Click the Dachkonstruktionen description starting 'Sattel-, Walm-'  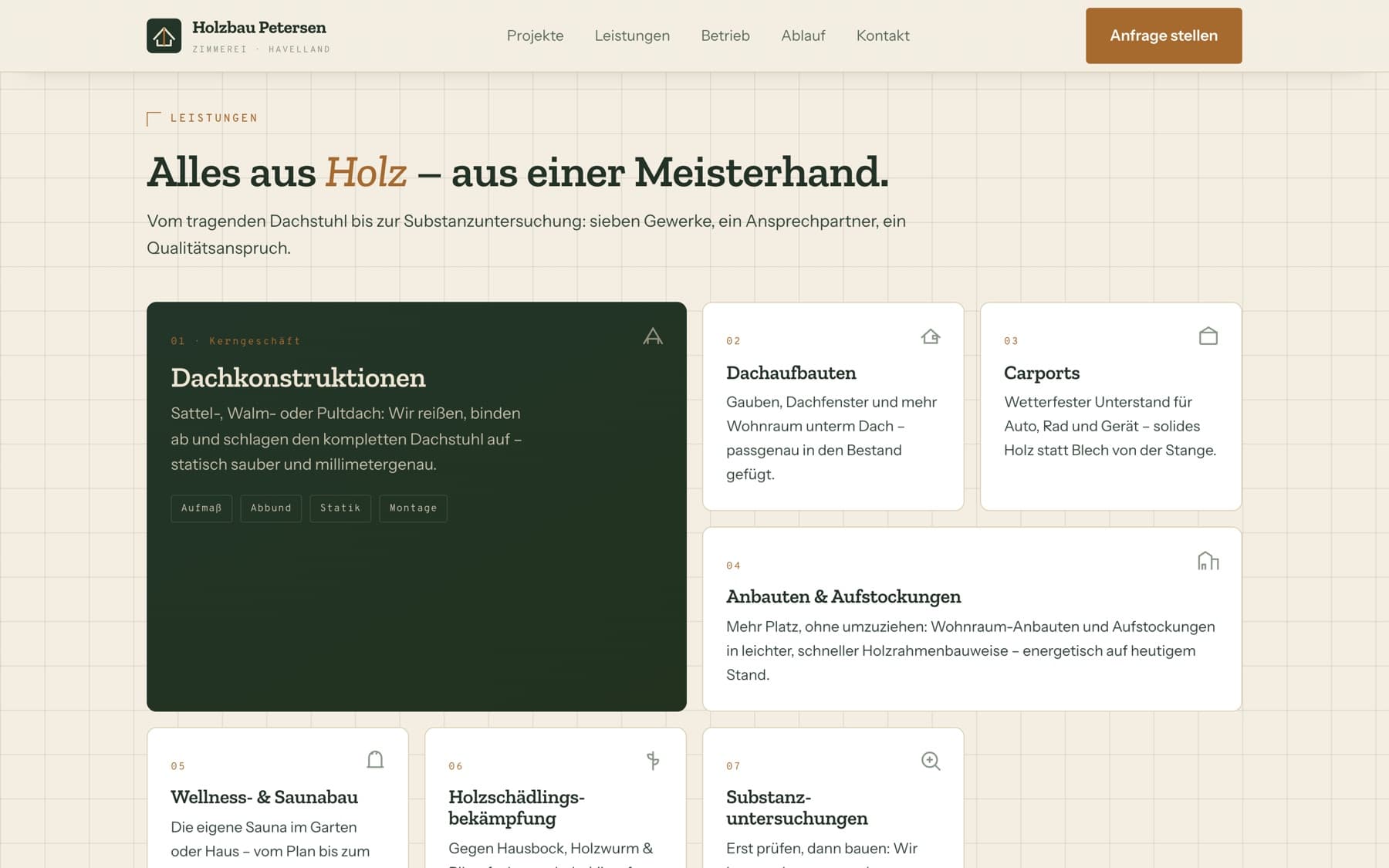tap(346, 439)
